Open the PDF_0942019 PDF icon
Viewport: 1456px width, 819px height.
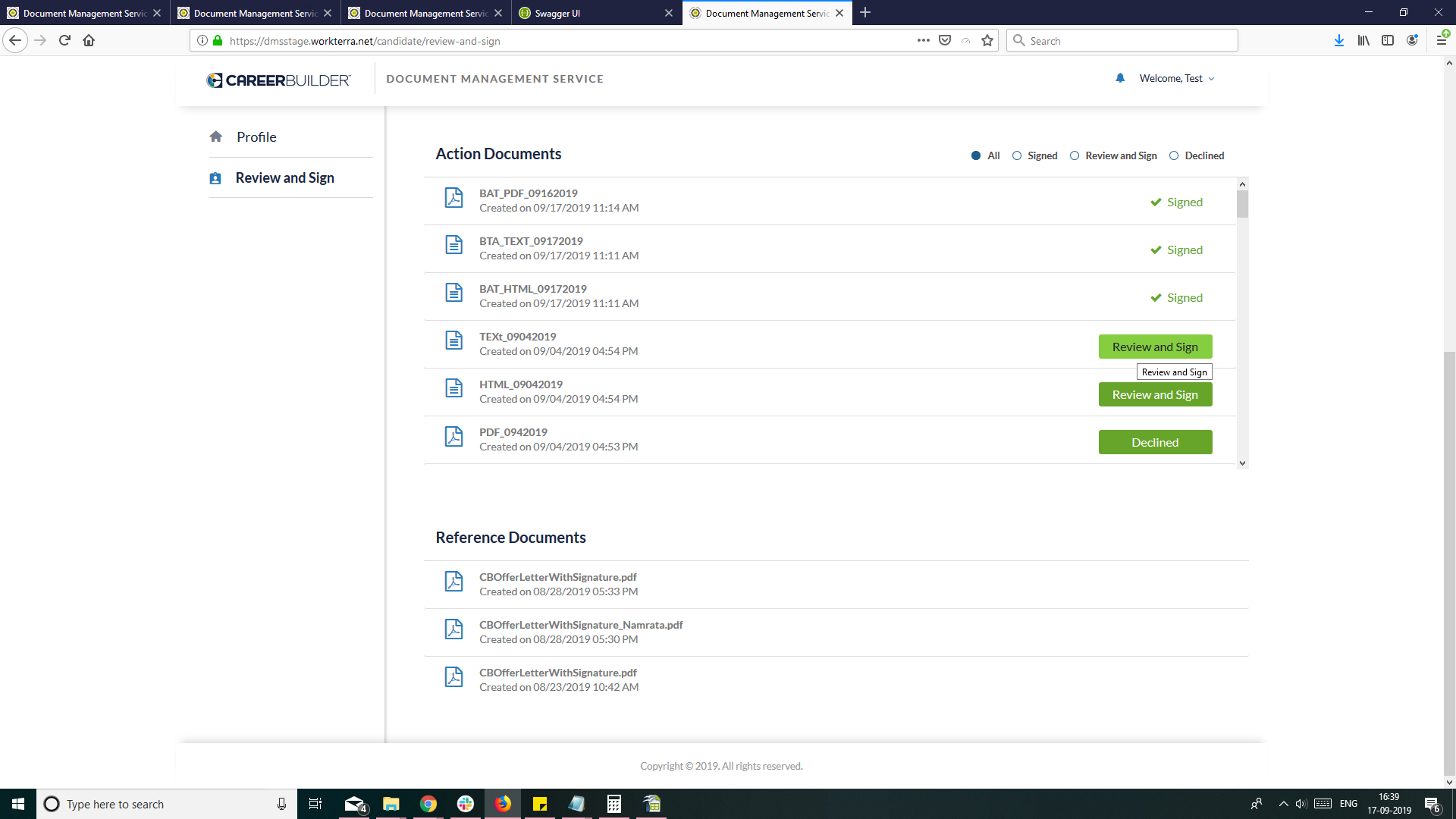click(x=453, y=436)
